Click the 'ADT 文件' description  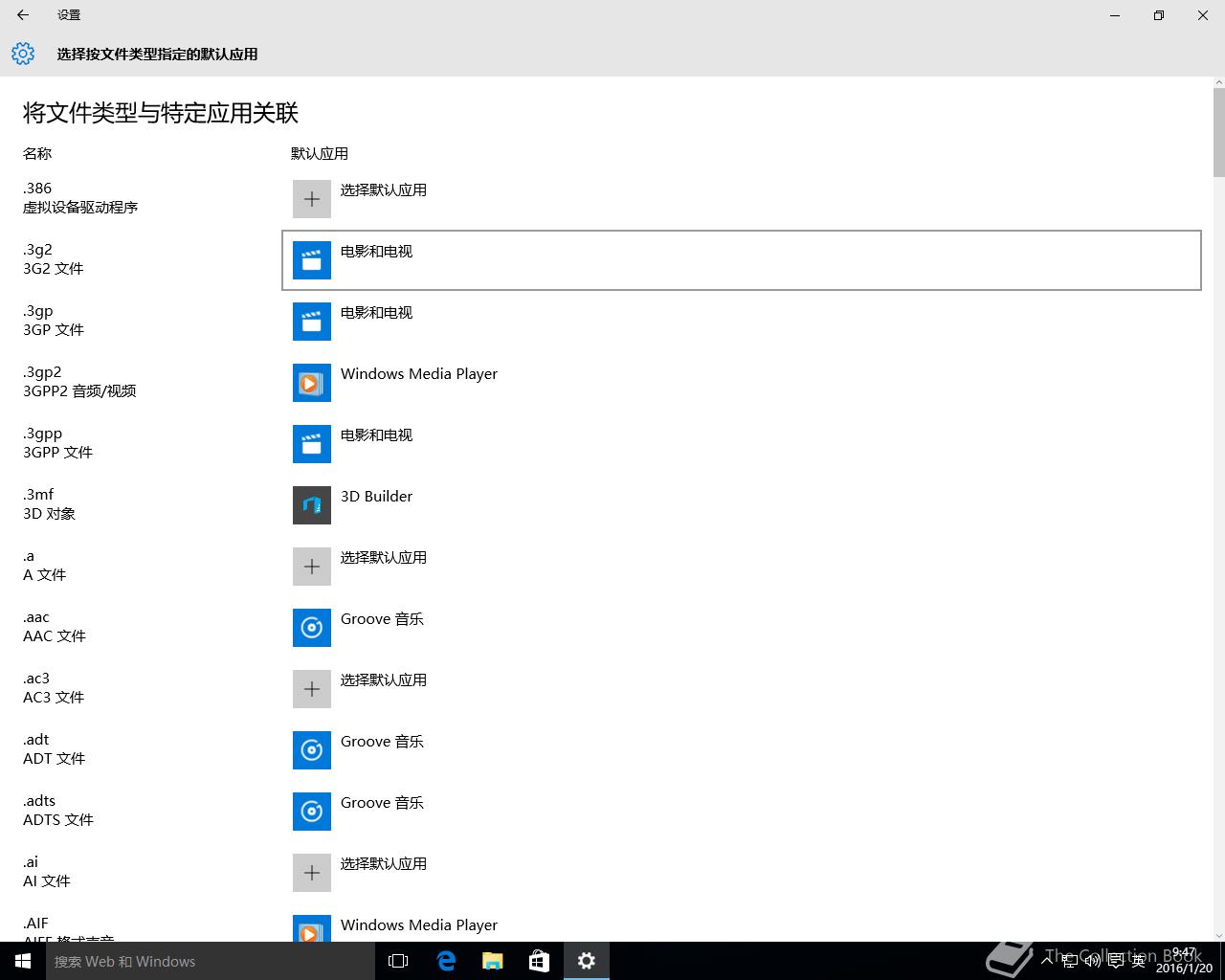point(55,759)
